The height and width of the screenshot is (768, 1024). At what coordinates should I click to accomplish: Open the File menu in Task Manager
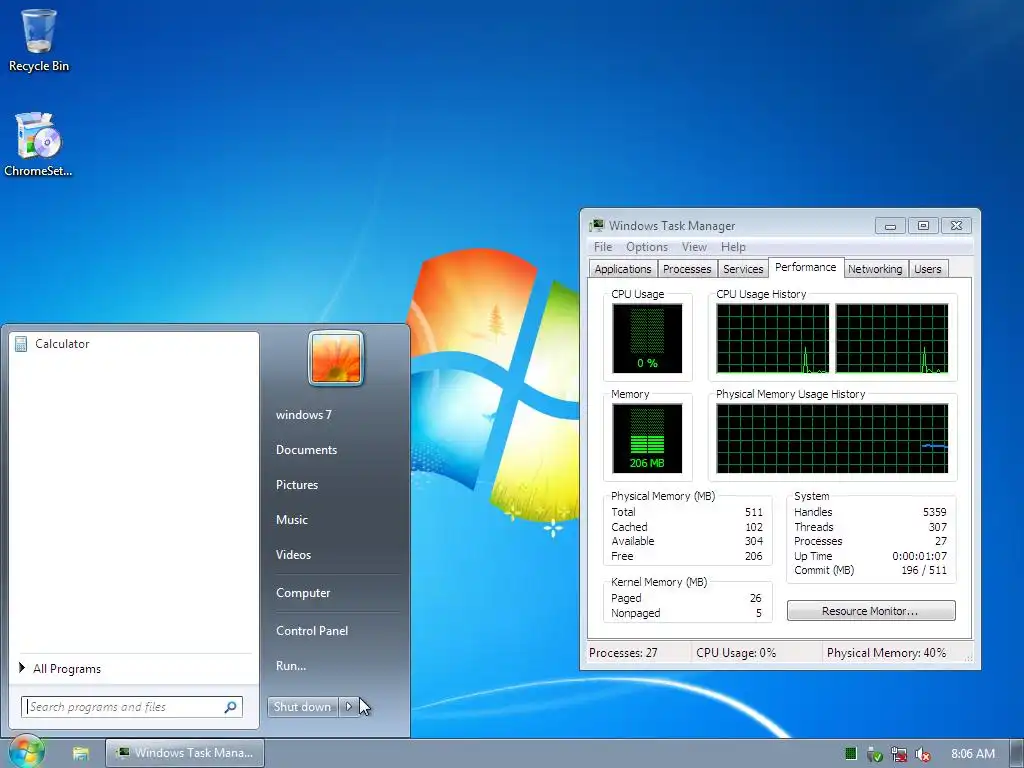point(603,247)
